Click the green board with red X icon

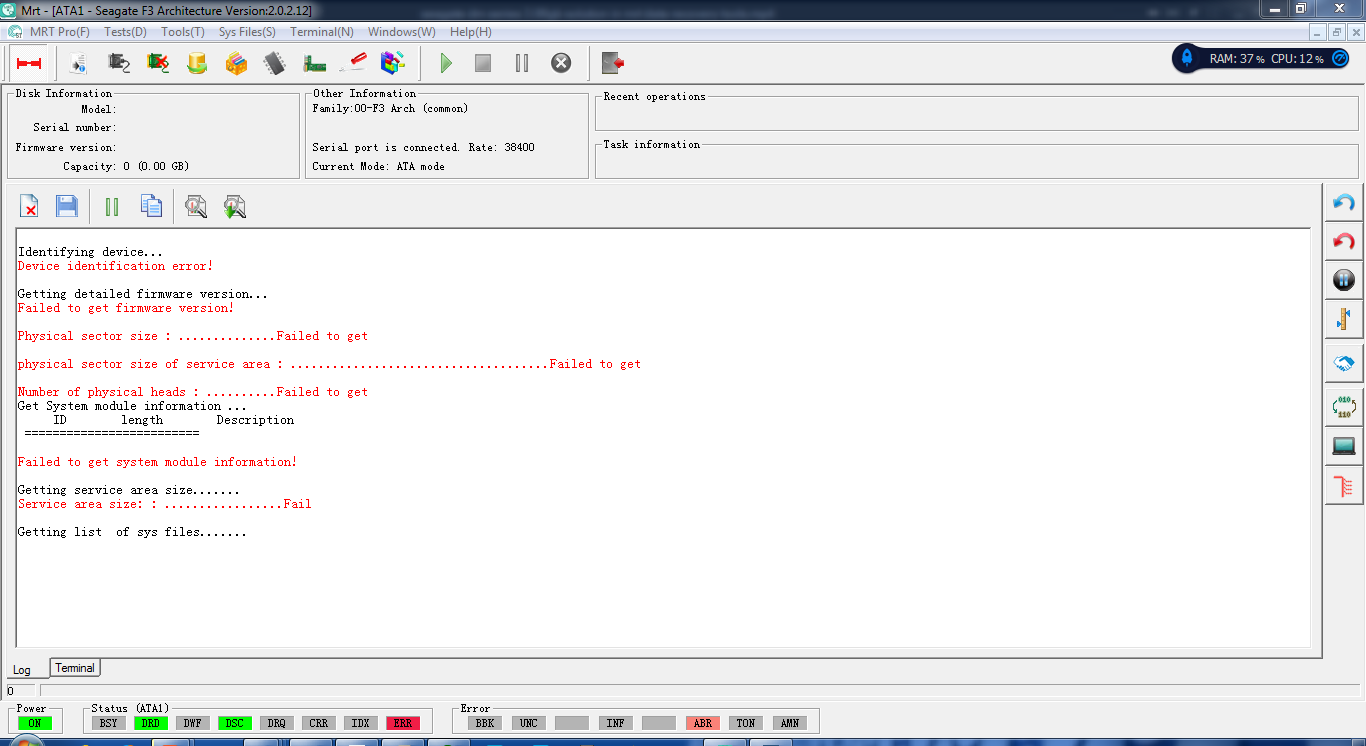click(158, 63)
